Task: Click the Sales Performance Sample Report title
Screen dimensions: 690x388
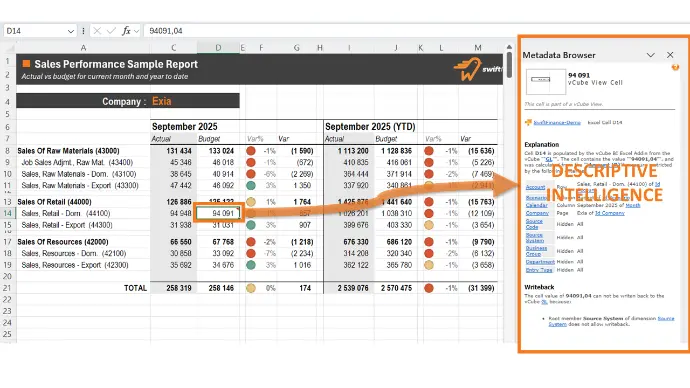Action: pyautogui.click(x=116, y=64)
